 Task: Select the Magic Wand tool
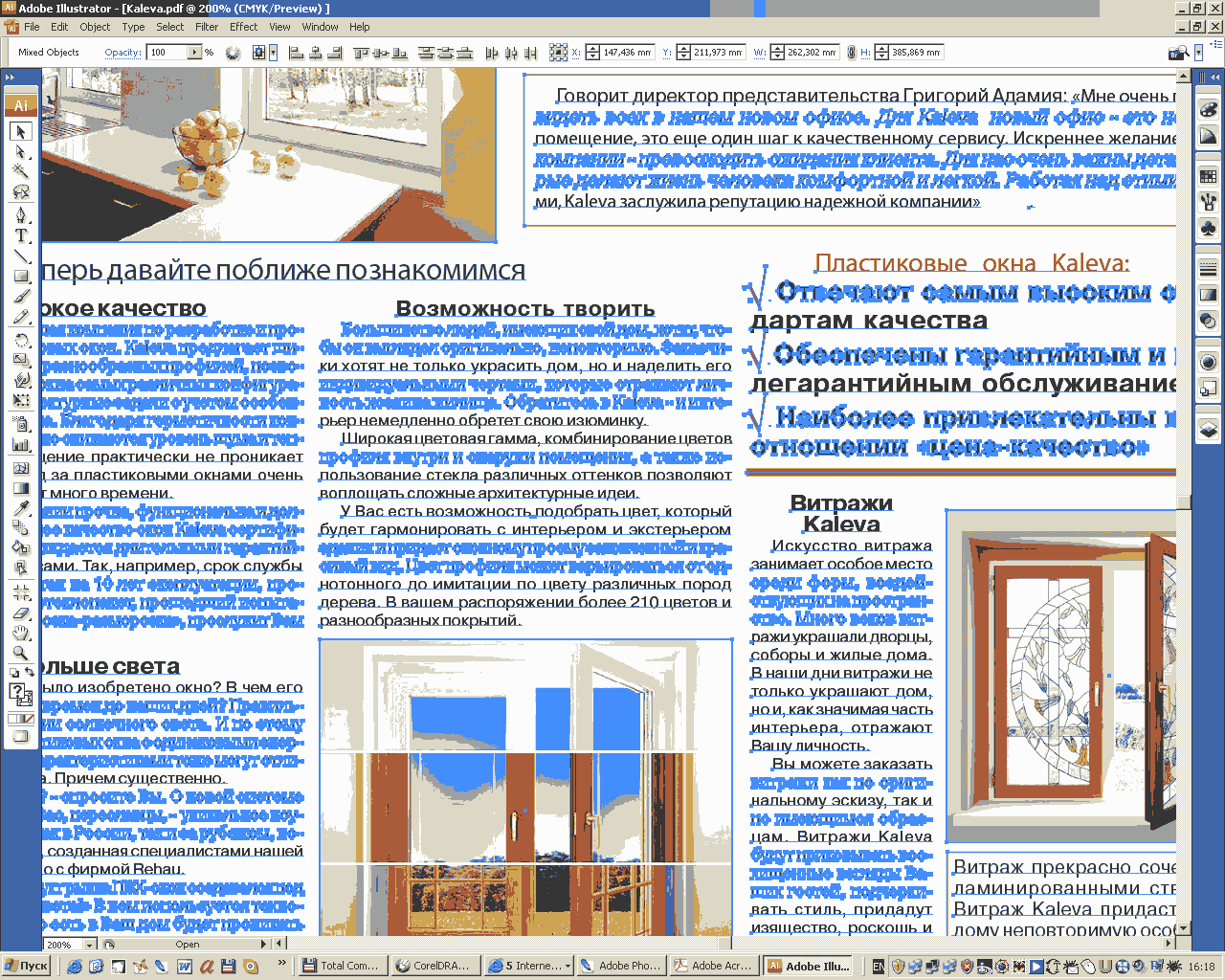tap(21, 171)
